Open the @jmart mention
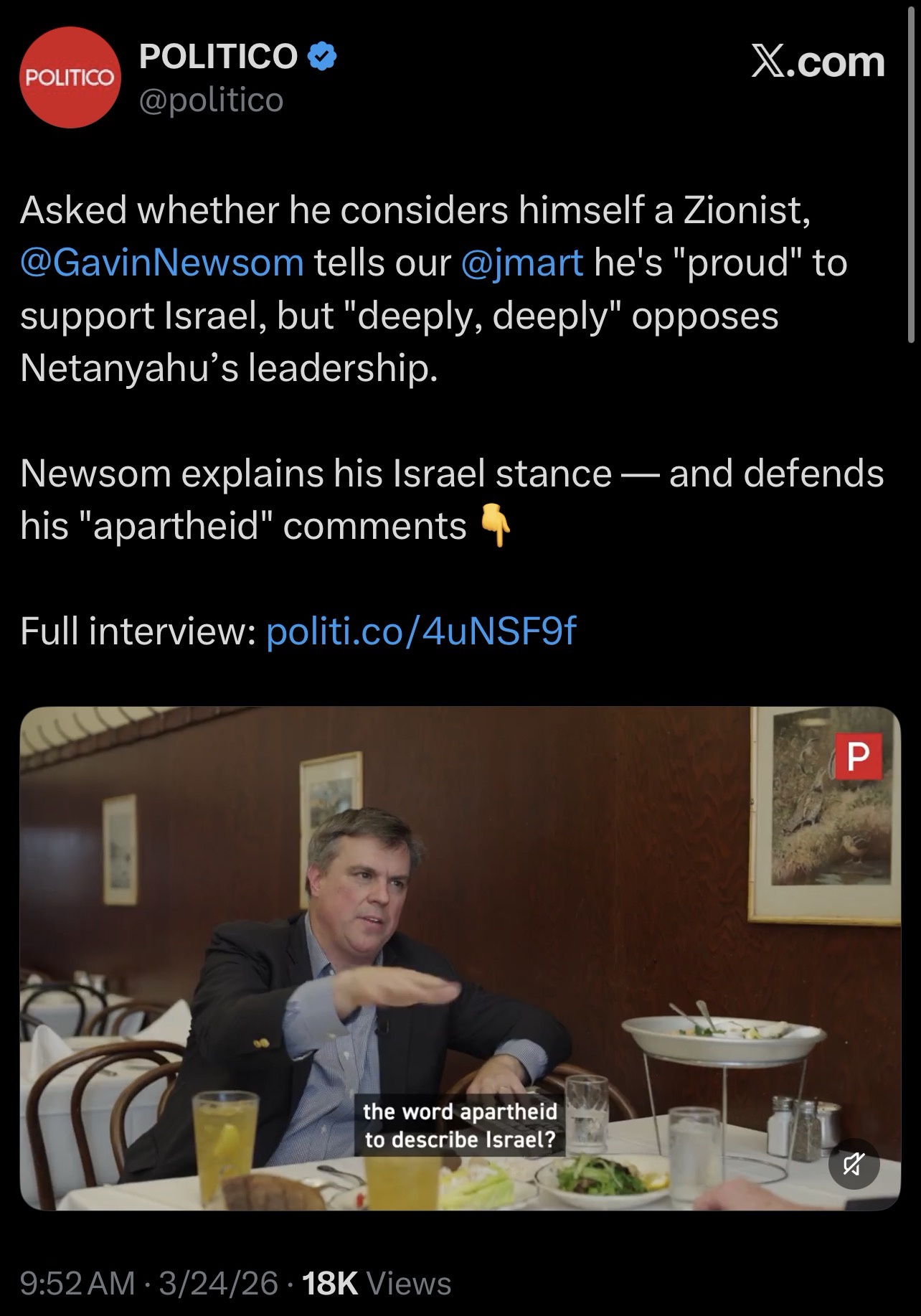Screen dimensions: 921x1316 (522, 263)
